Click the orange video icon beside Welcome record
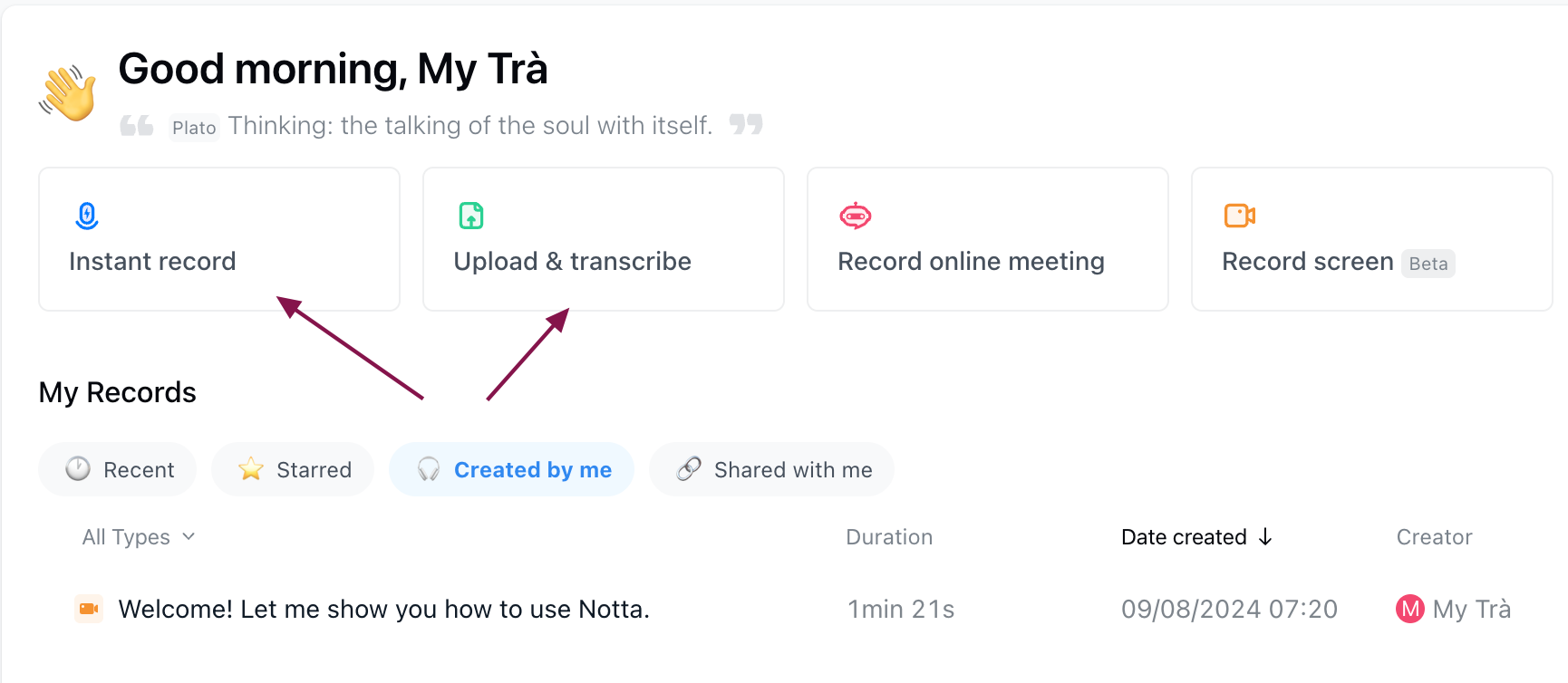Viewport: 1568px width, 683px height. click(x=89, y=609)
